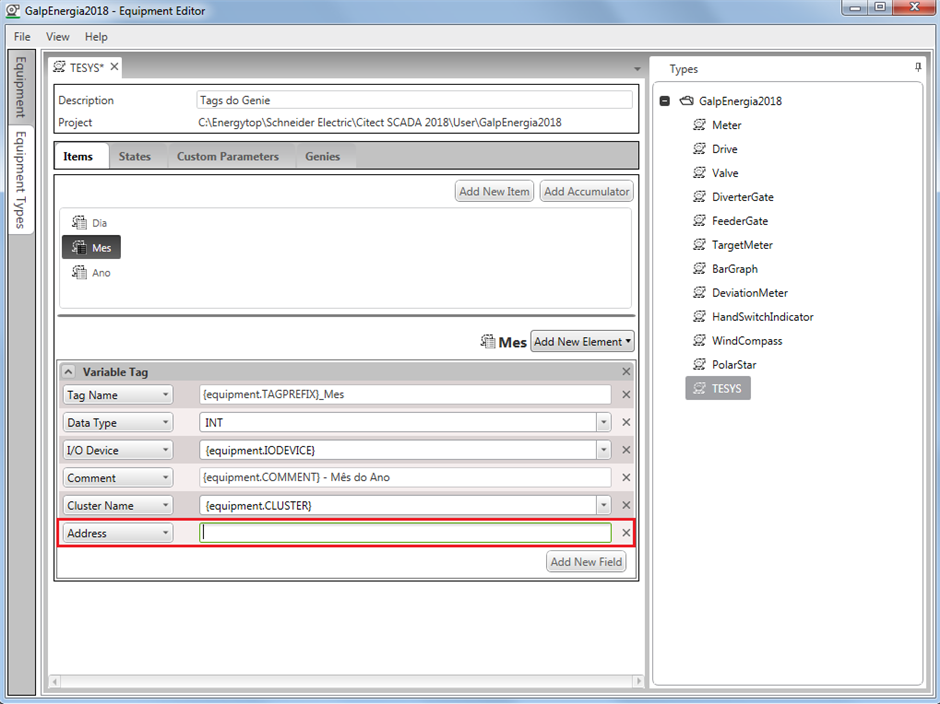Click the TESYS type icon in tree

[x=699, y=389]
